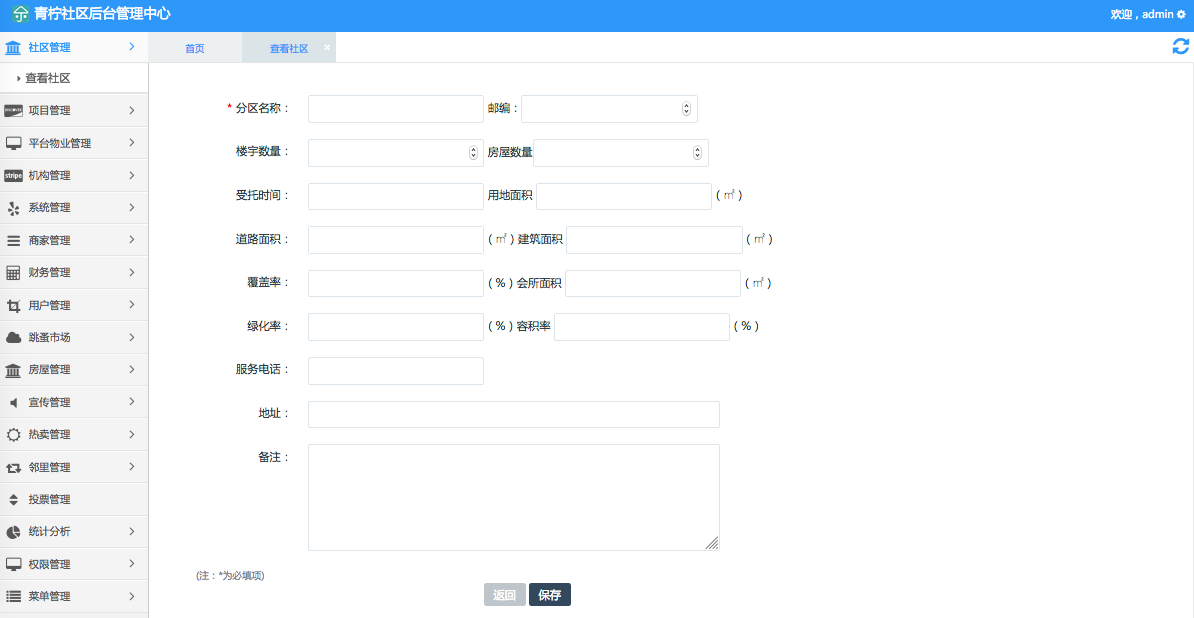The image size is (1194, 618).
Task: Click 欢迎, admin user text
Action: point(1142,14)
